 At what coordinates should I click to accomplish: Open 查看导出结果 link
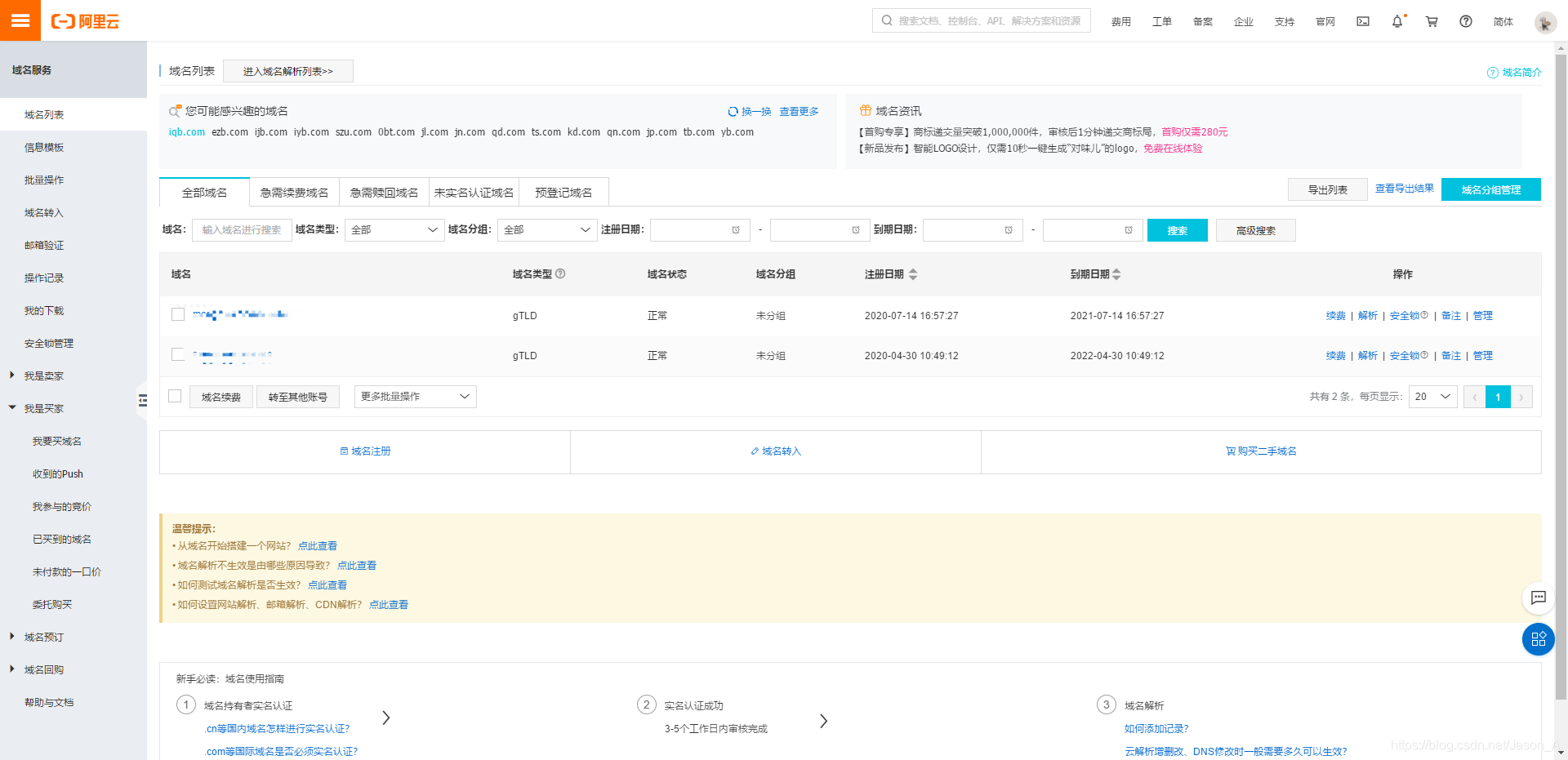1404,189
